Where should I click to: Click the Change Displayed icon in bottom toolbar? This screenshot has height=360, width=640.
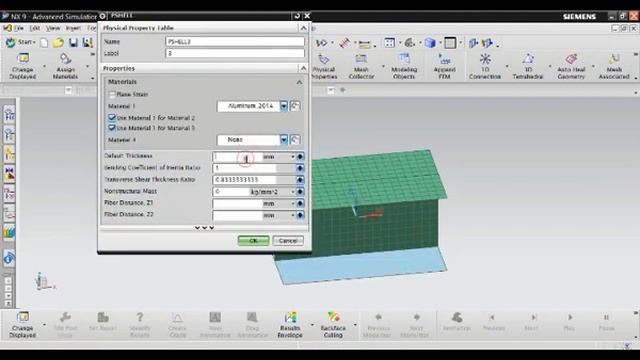tap(22, 324)
